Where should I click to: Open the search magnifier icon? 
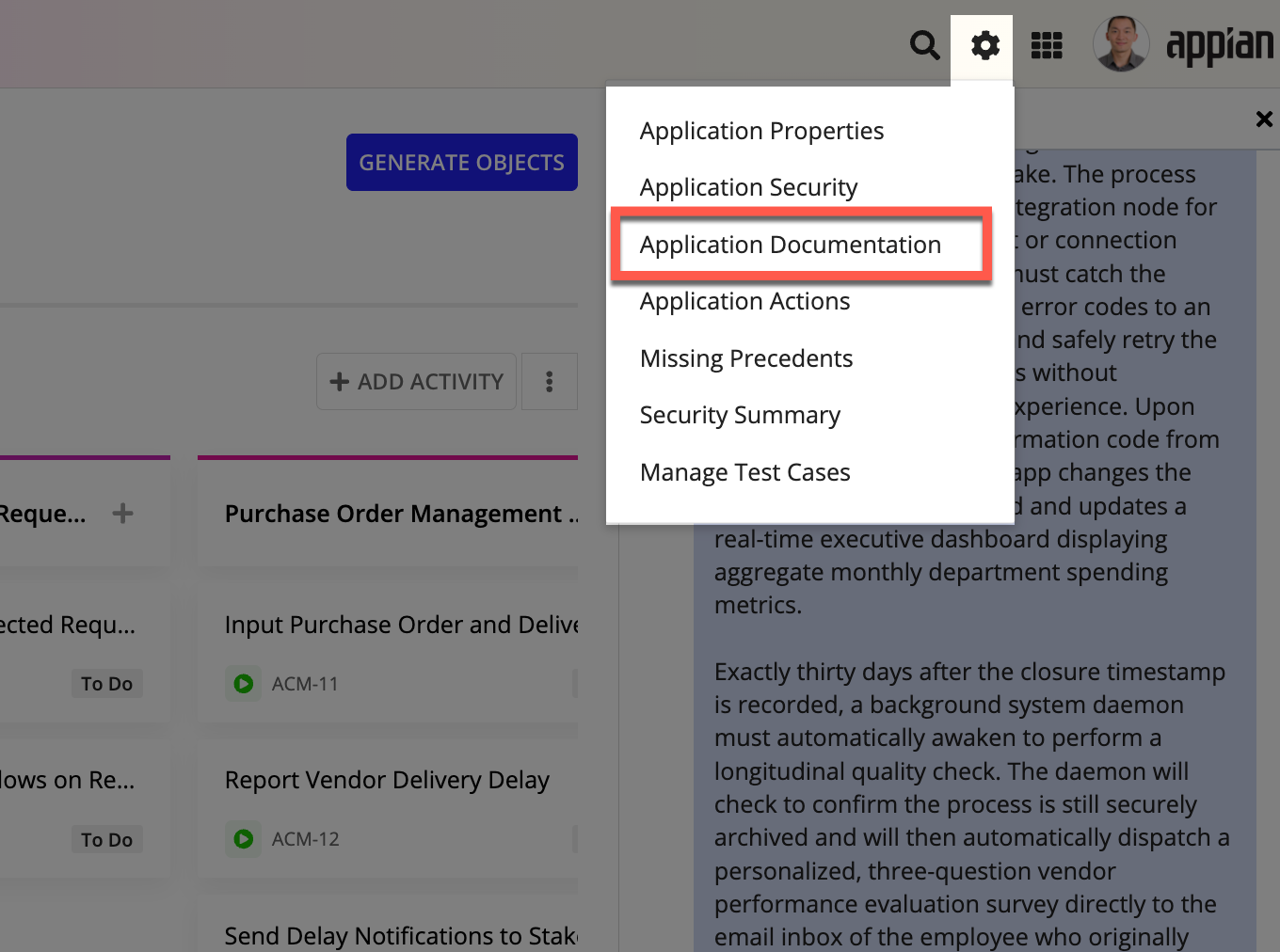pyautogui.click(x=924, y=45)
